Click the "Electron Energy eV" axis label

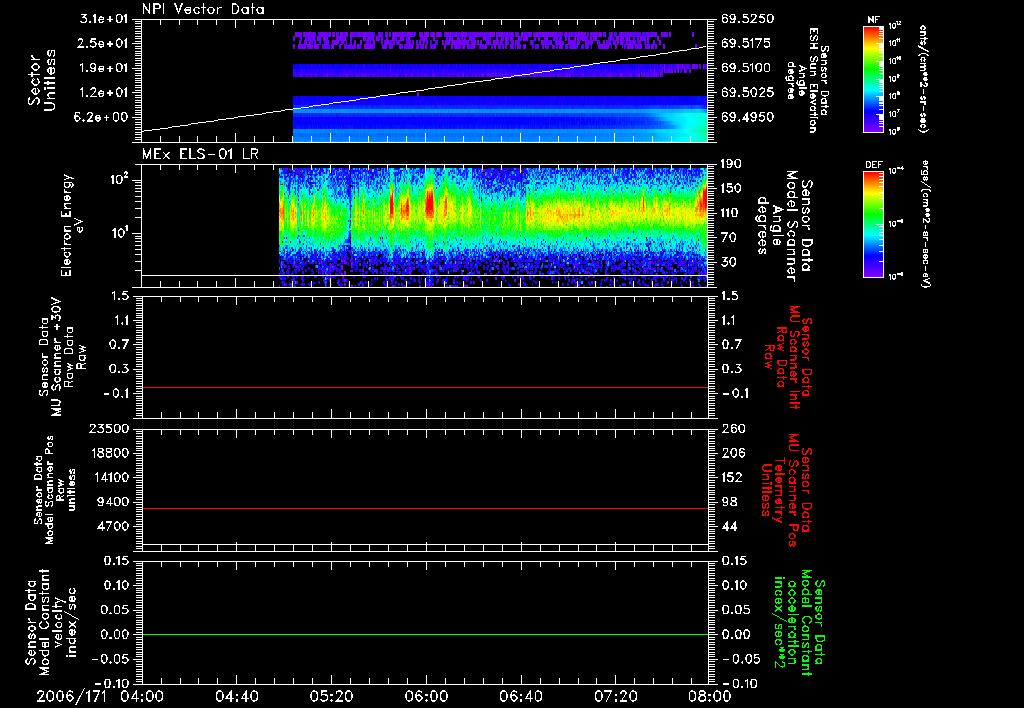tap(72, 225)
